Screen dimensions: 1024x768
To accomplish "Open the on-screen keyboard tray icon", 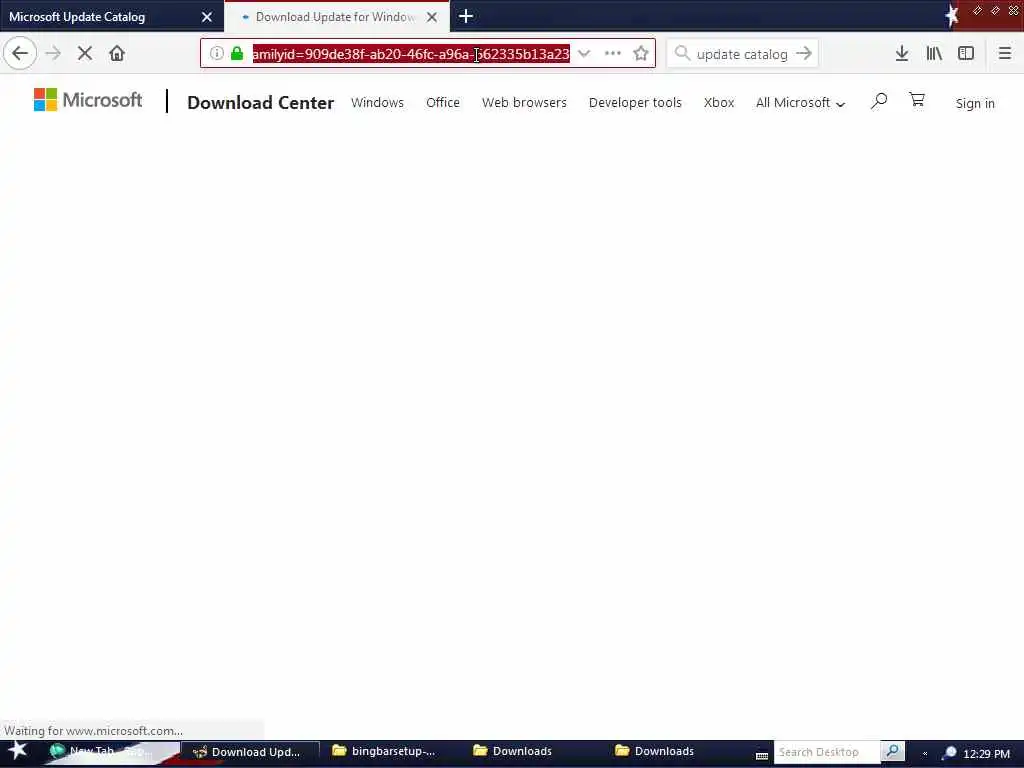I will pos(761,755).
